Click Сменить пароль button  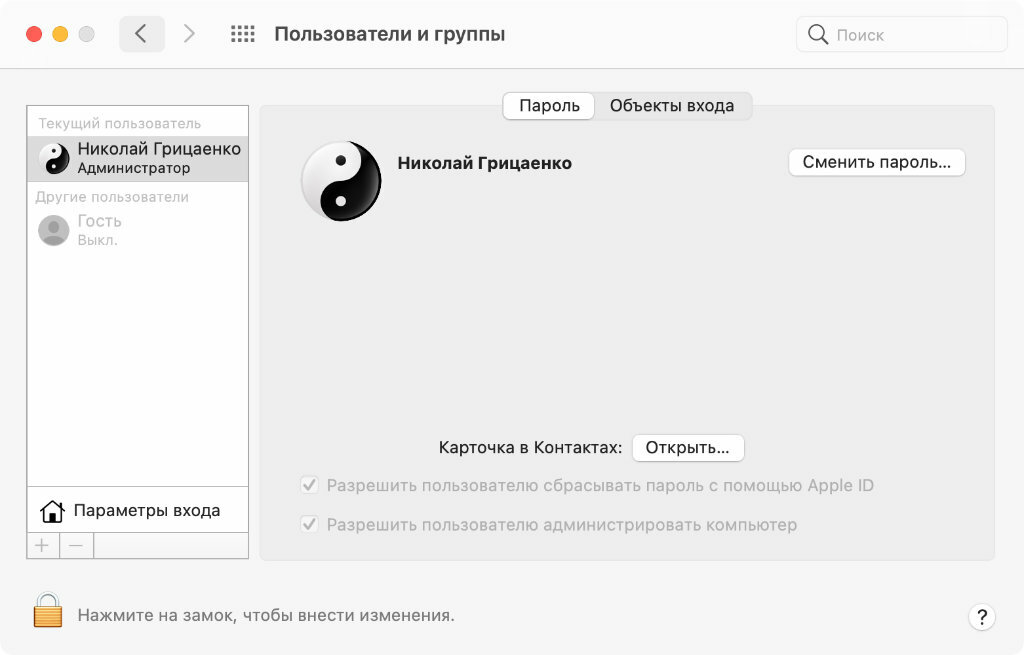(x=876, y=162)
